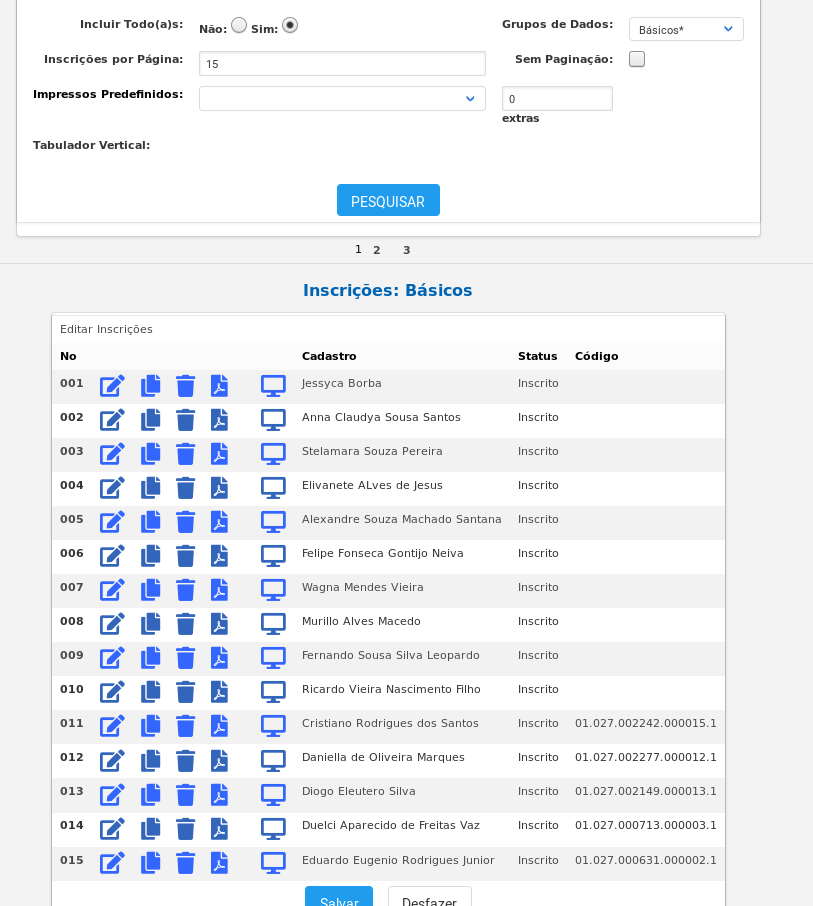
Task: Click the extras number field
Action: pyautogui.click(x=557, y=99)
